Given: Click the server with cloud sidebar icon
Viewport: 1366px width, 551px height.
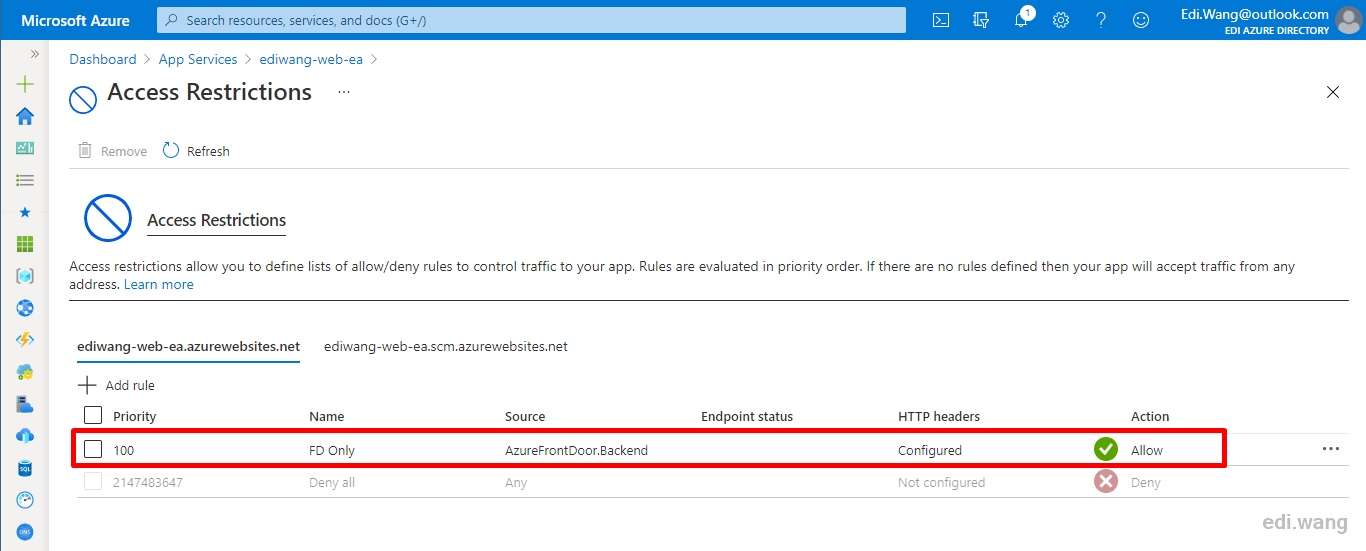Looking at the screenshot, I should 25,404.
